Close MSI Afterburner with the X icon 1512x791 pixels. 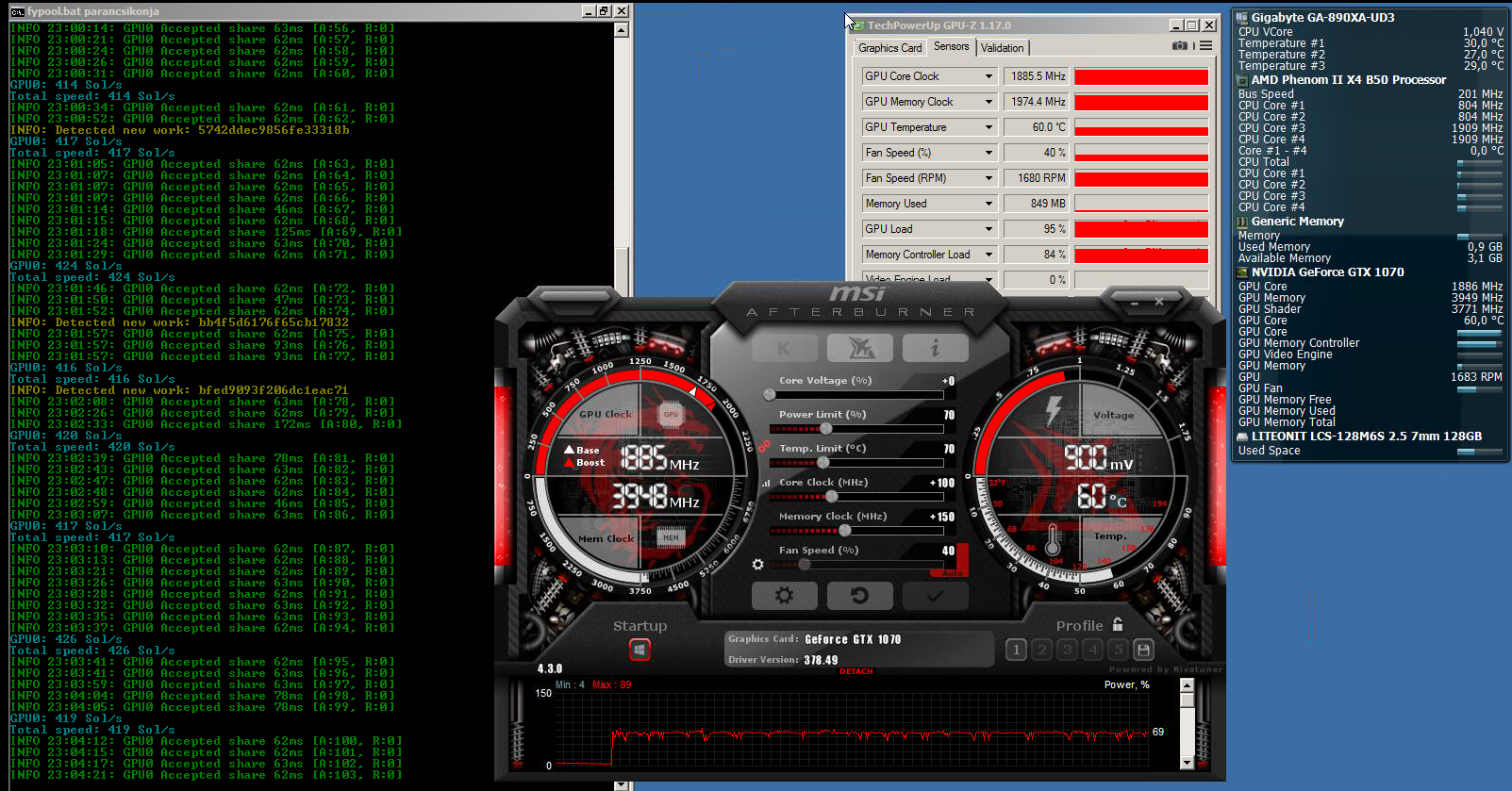(x=1159, y=302)
